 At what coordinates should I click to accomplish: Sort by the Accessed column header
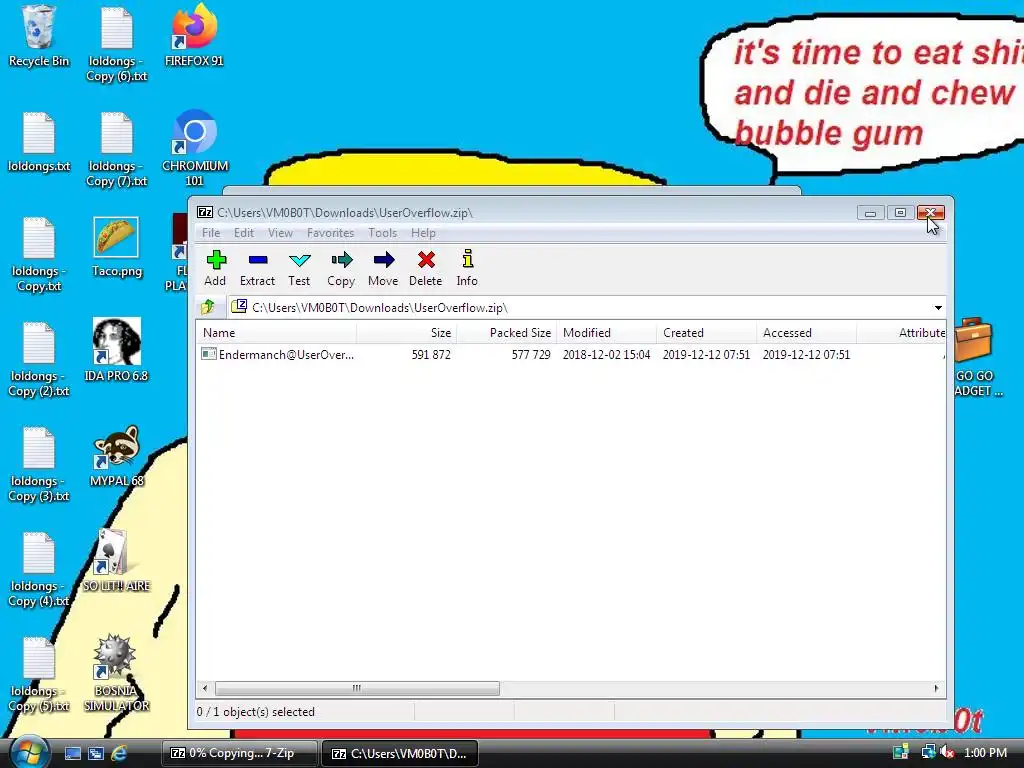(x=806, y=333)
